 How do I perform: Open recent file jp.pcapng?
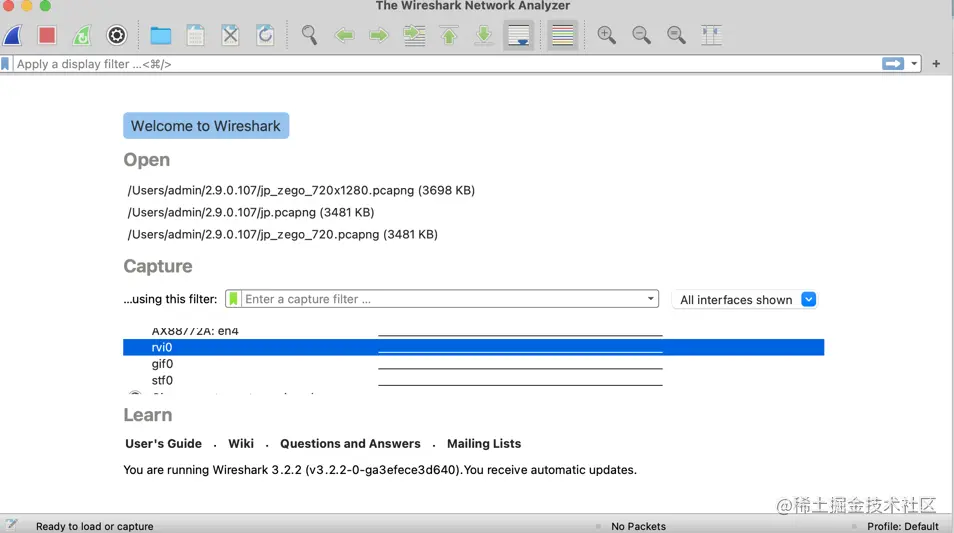point(251,212)
